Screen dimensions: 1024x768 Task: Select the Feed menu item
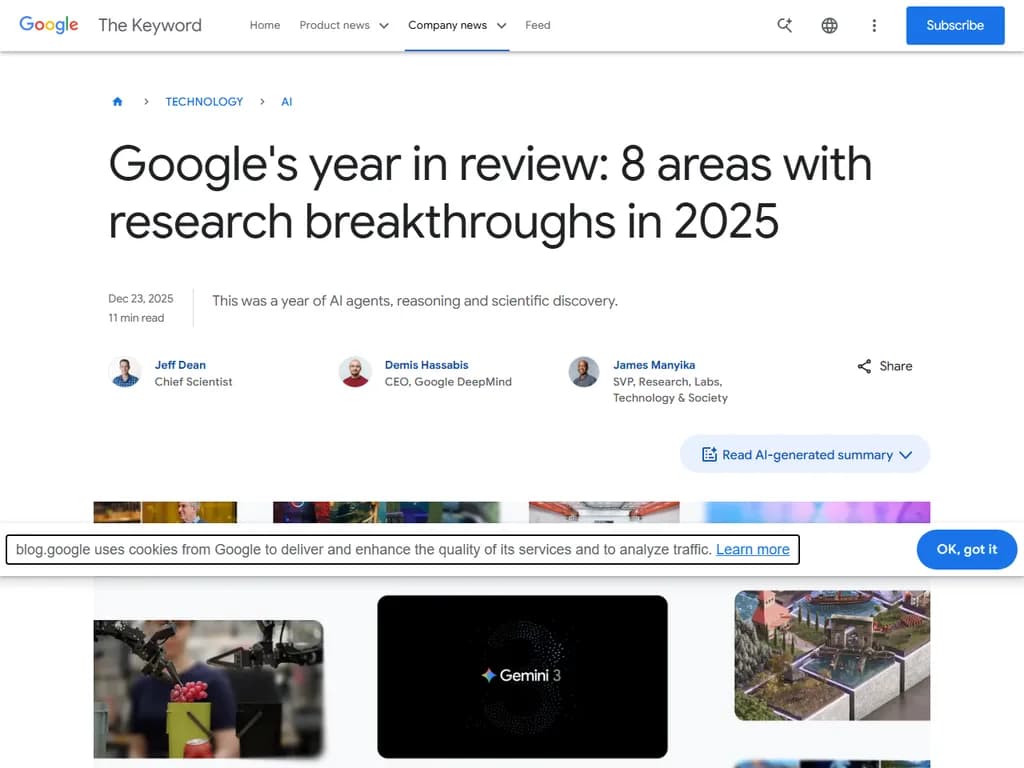tap(538, 25)
